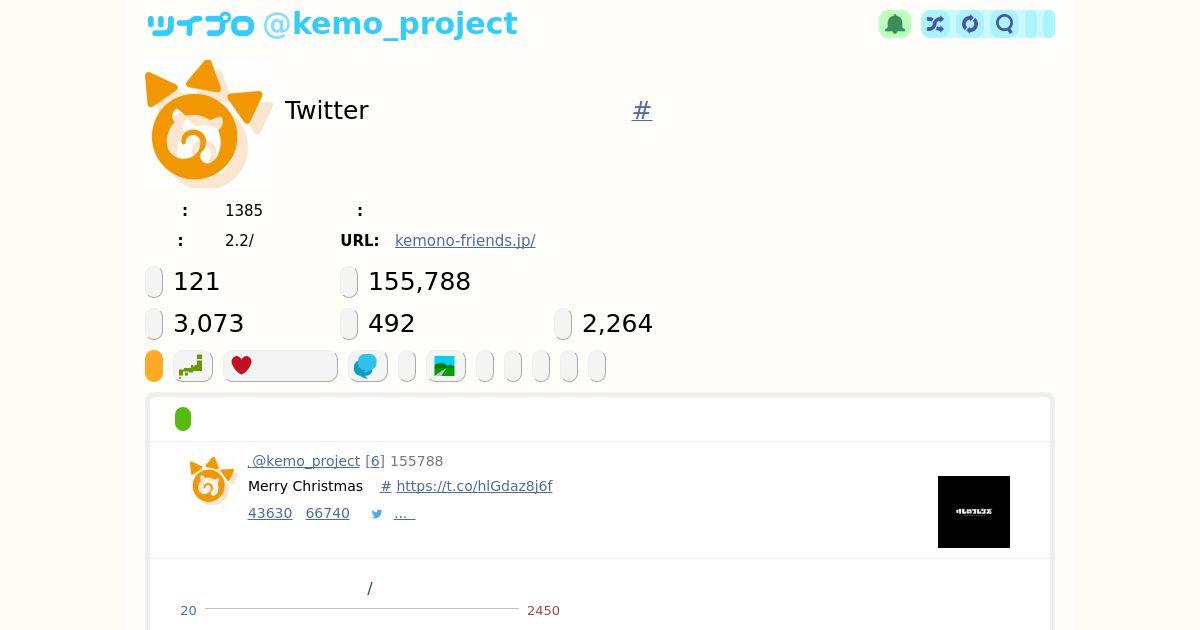Select the blue speech bubble tab
Screen dimensions: 1200x630
pyautogui.click(x=368, y=366)
